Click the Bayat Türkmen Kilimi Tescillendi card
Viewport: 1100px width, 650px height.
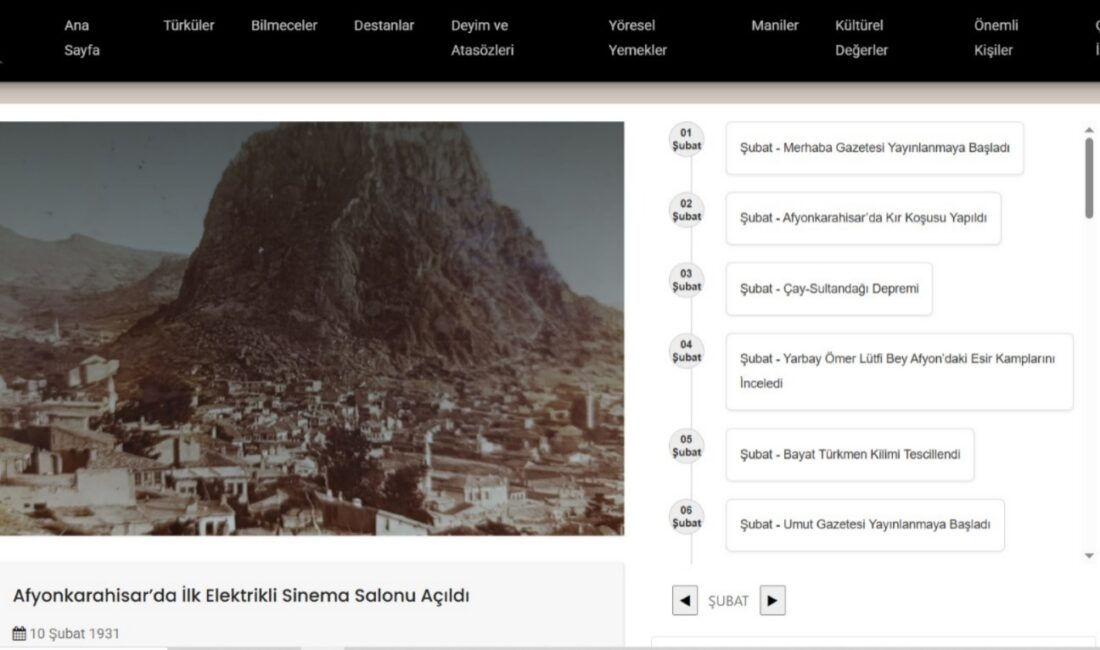[x=849, y=453]
